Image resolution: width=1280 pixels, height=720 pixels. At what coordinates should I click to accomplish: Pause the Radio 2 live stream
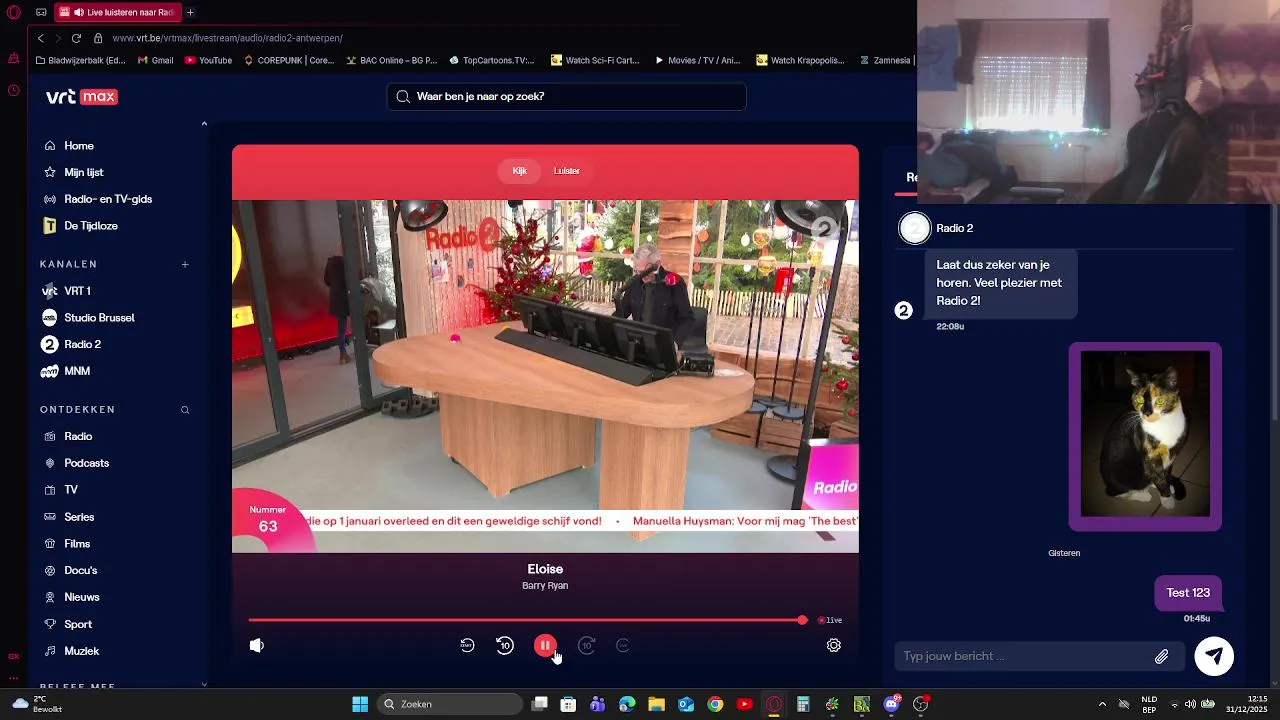[x=545, y=646]
